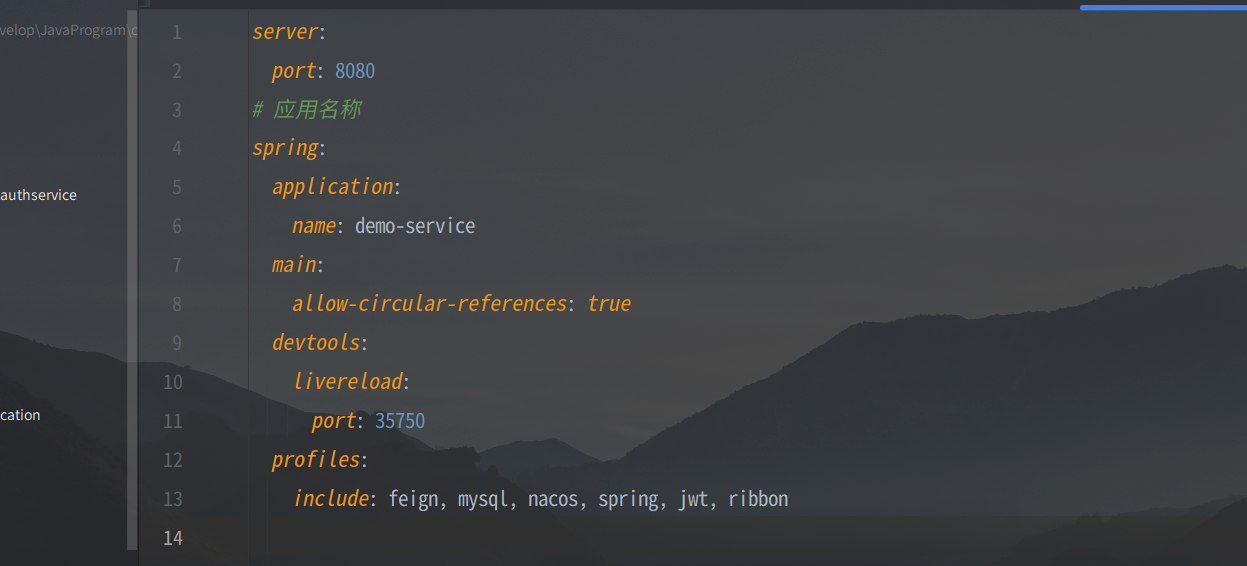Click the blue progress bar at top right
1247x566 pixels.
pos(1163,7)
